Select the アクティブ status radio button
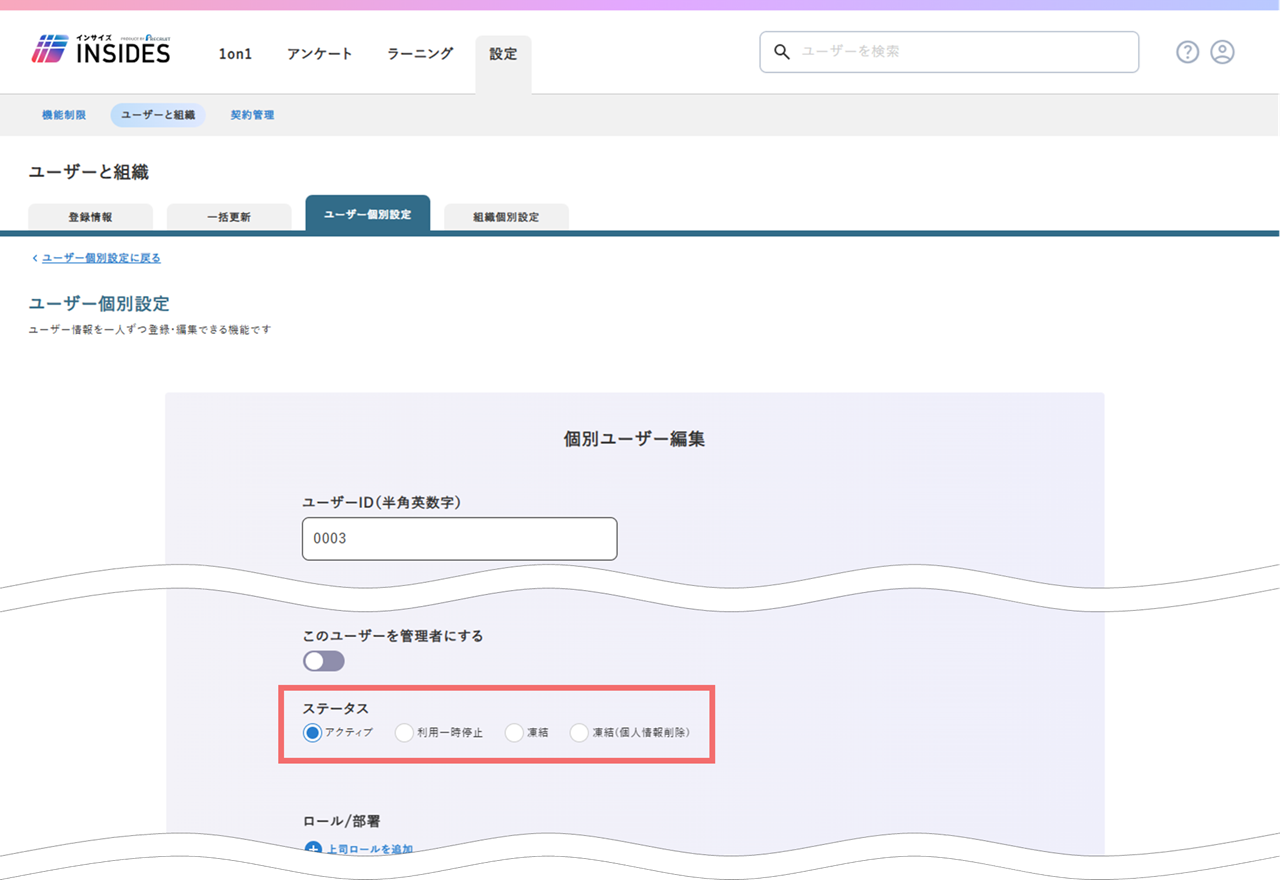Screen dimensions: 1280x880 312,733
